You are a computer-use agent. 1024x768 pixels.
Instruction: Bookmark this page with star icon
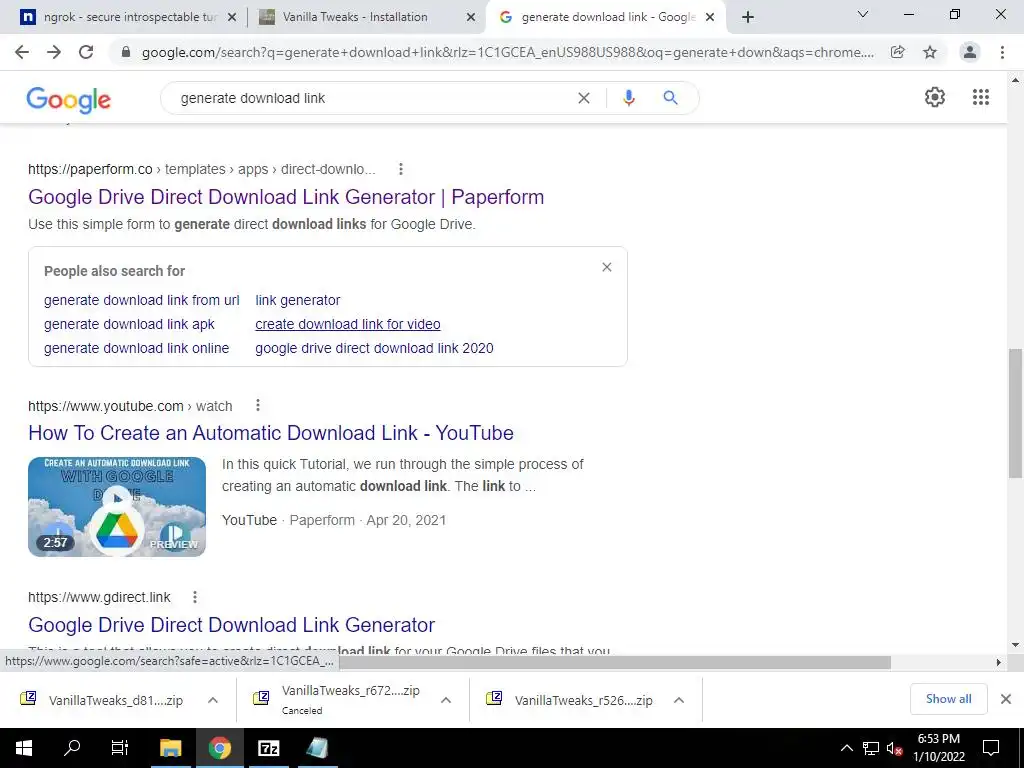coord(930,52)
